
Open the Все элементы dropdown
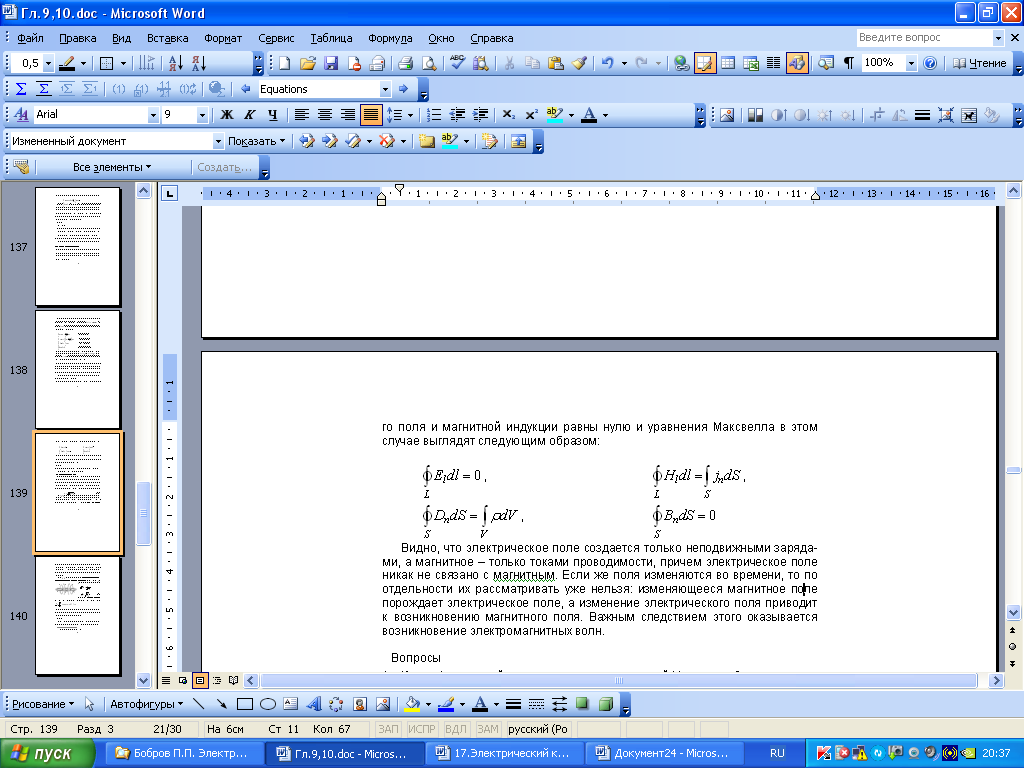pos(112,167)
